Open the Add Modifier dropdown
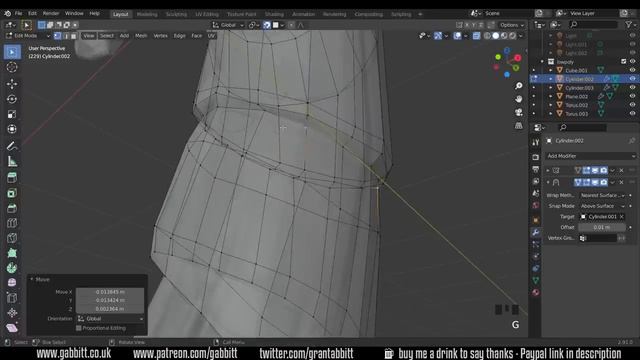Viewport: 640px width, 360px height. pyautogui.click(x=591, y=156)
